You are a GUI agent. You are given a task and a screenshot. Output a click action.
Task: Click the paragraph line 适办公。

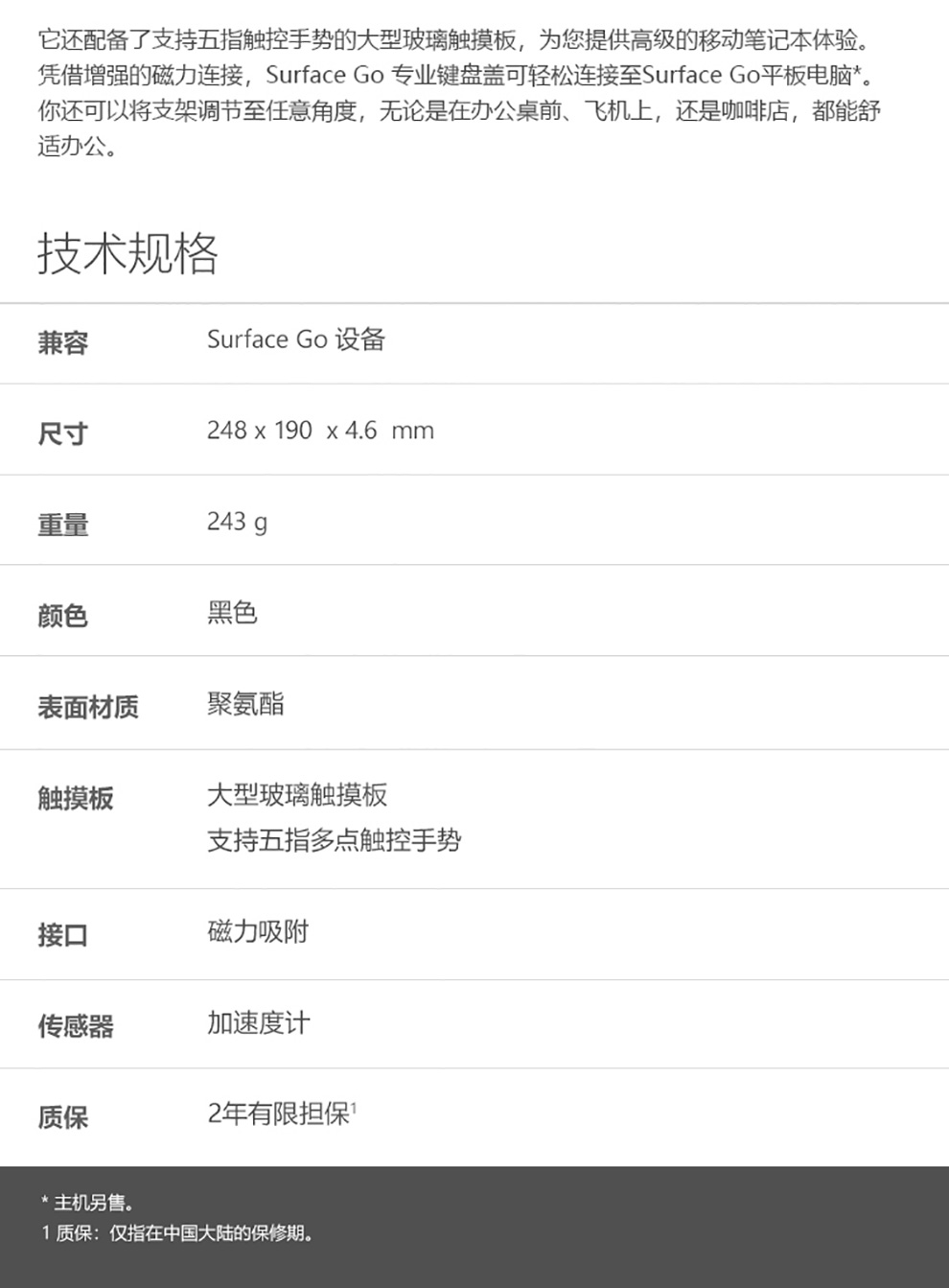[78, 147]
